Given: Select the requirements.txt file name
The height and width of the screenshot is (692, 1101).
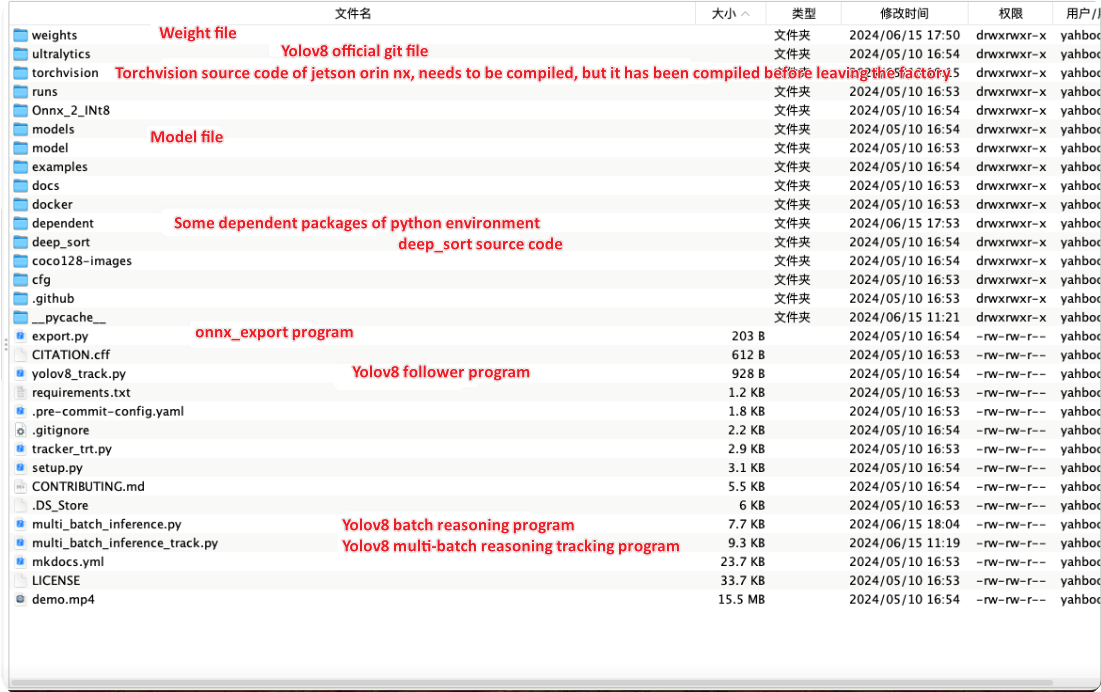Looking at the screenshot, I should click(x=81, y=393).
